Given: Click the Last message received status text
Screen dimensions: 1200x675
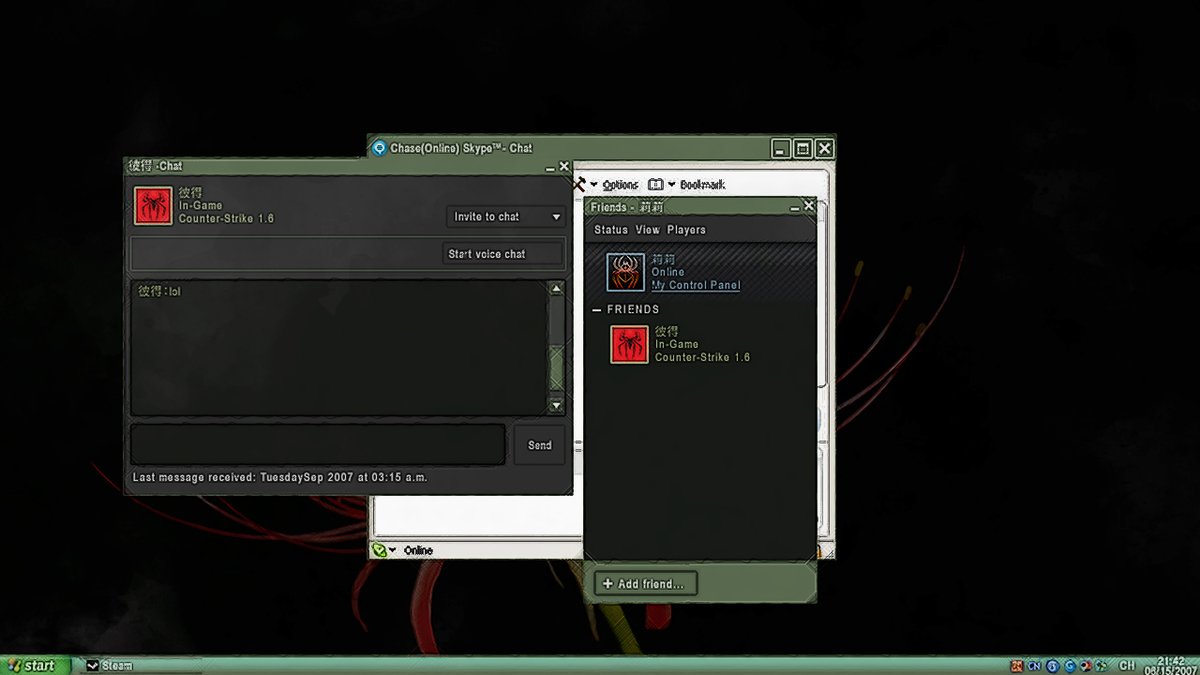Looking at the screenshot, I should (x=280, y=478).
